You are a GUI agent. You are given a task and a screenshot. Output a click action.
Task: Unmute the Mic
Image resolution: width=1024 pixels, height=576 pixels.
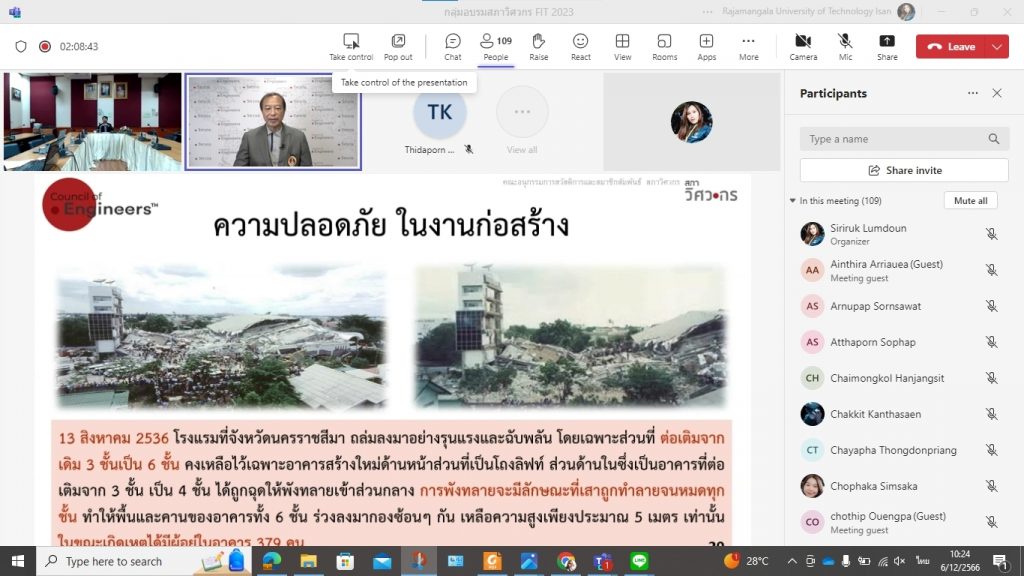[x=845, y=46]
